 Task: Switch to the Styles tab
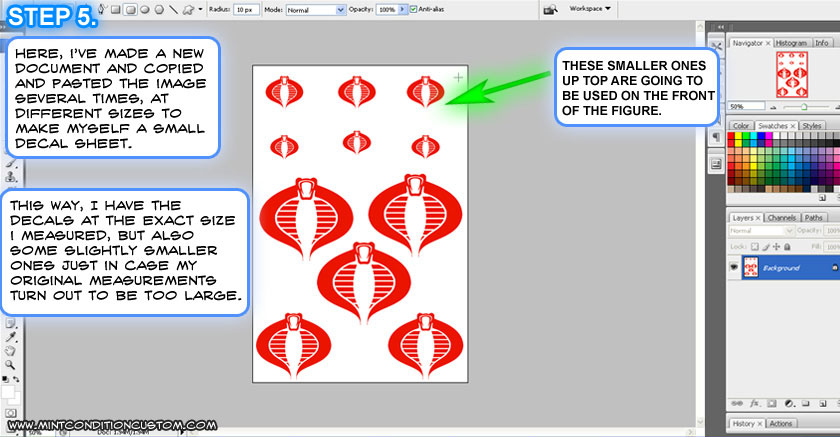812,126
